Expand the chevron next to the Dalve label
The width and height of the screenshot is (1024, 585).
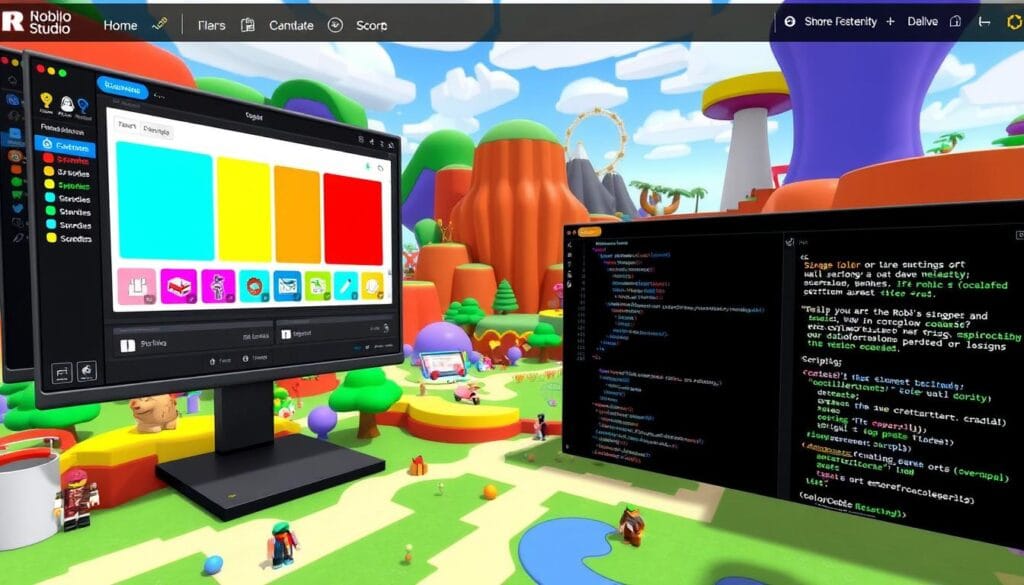point(984,22)
